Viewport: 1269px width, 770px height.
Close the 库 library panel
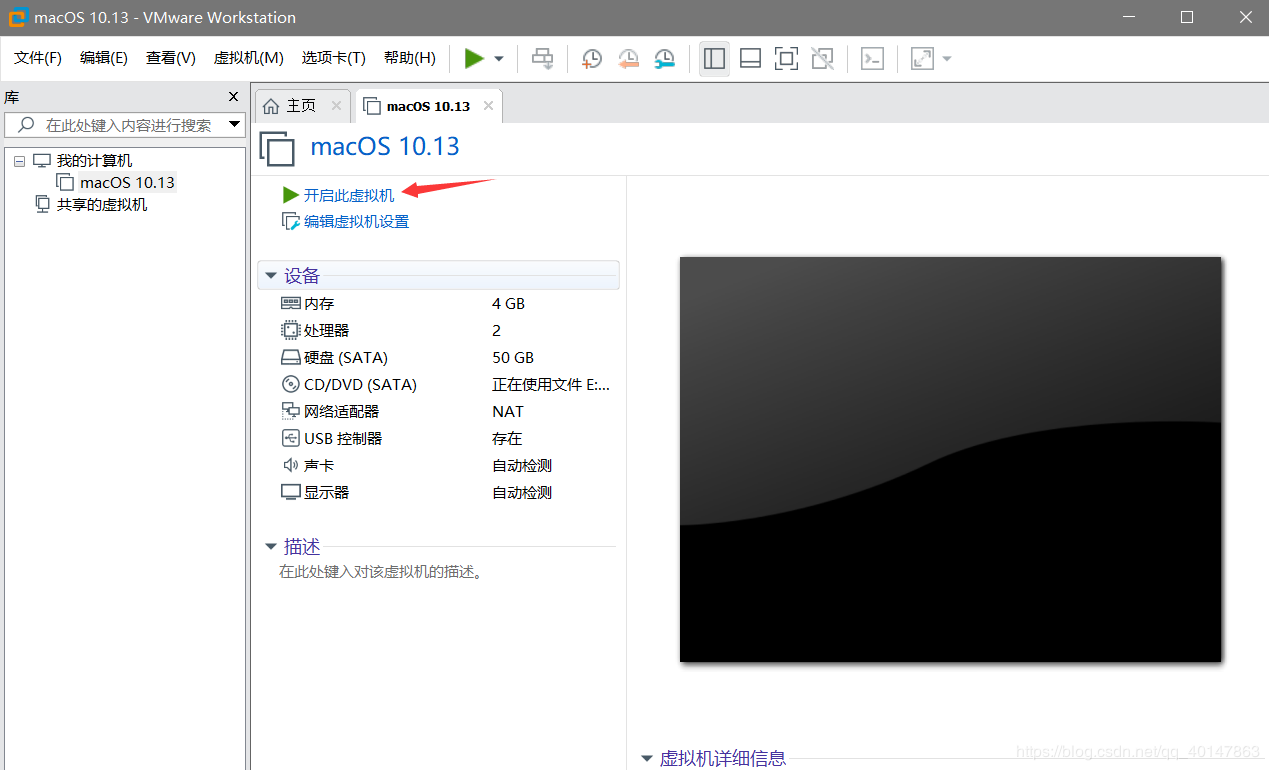(x=233, y=97)
